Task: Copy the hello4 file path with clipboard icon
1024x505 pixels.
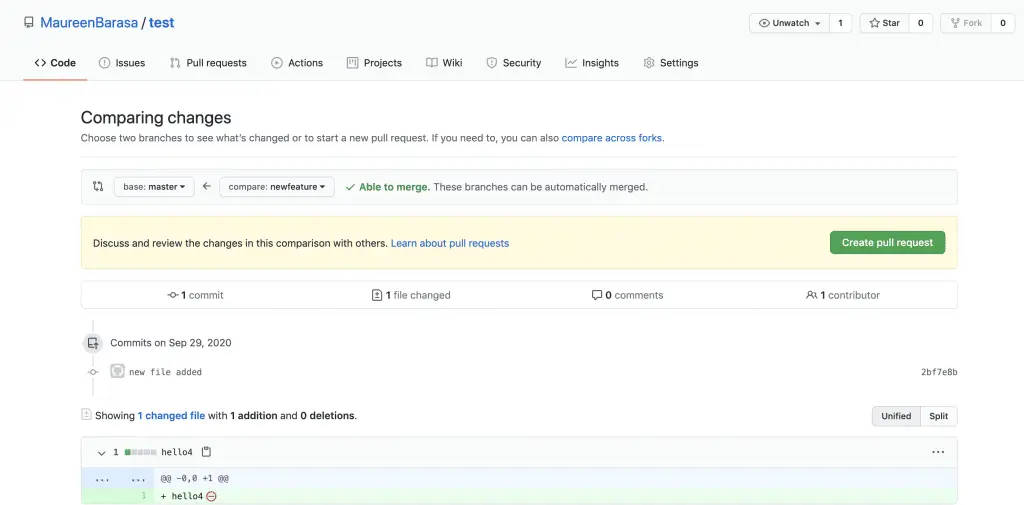Action: [x=206, y=451]
